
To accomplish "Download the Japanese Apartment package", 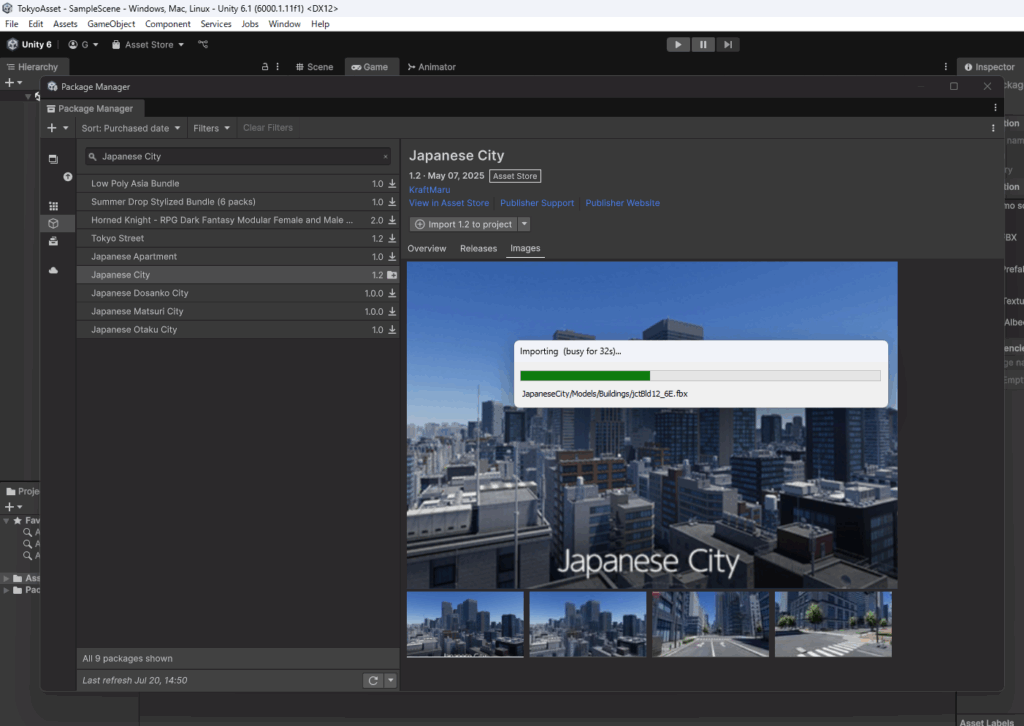I will pos(392,257).
